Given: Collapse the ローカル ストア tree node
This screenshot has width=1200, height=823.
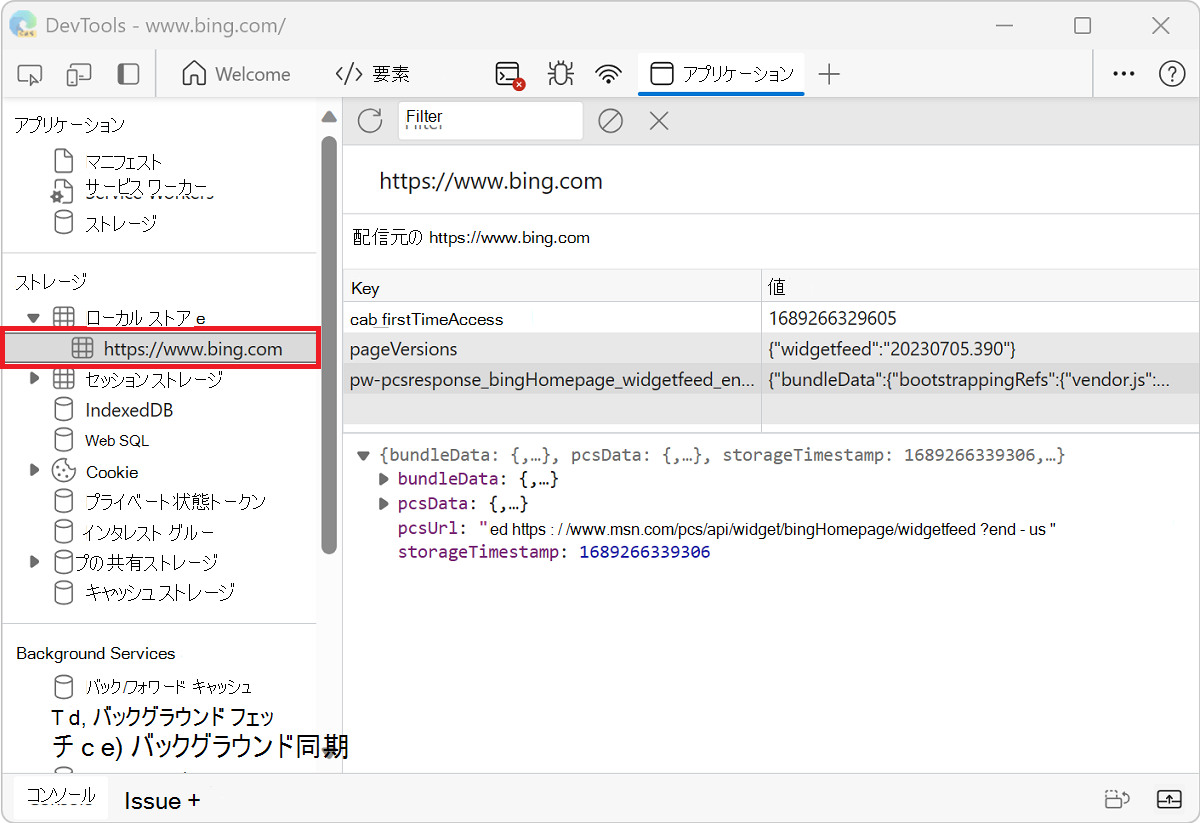Looking at the screenshot, I should coord(33,318).
